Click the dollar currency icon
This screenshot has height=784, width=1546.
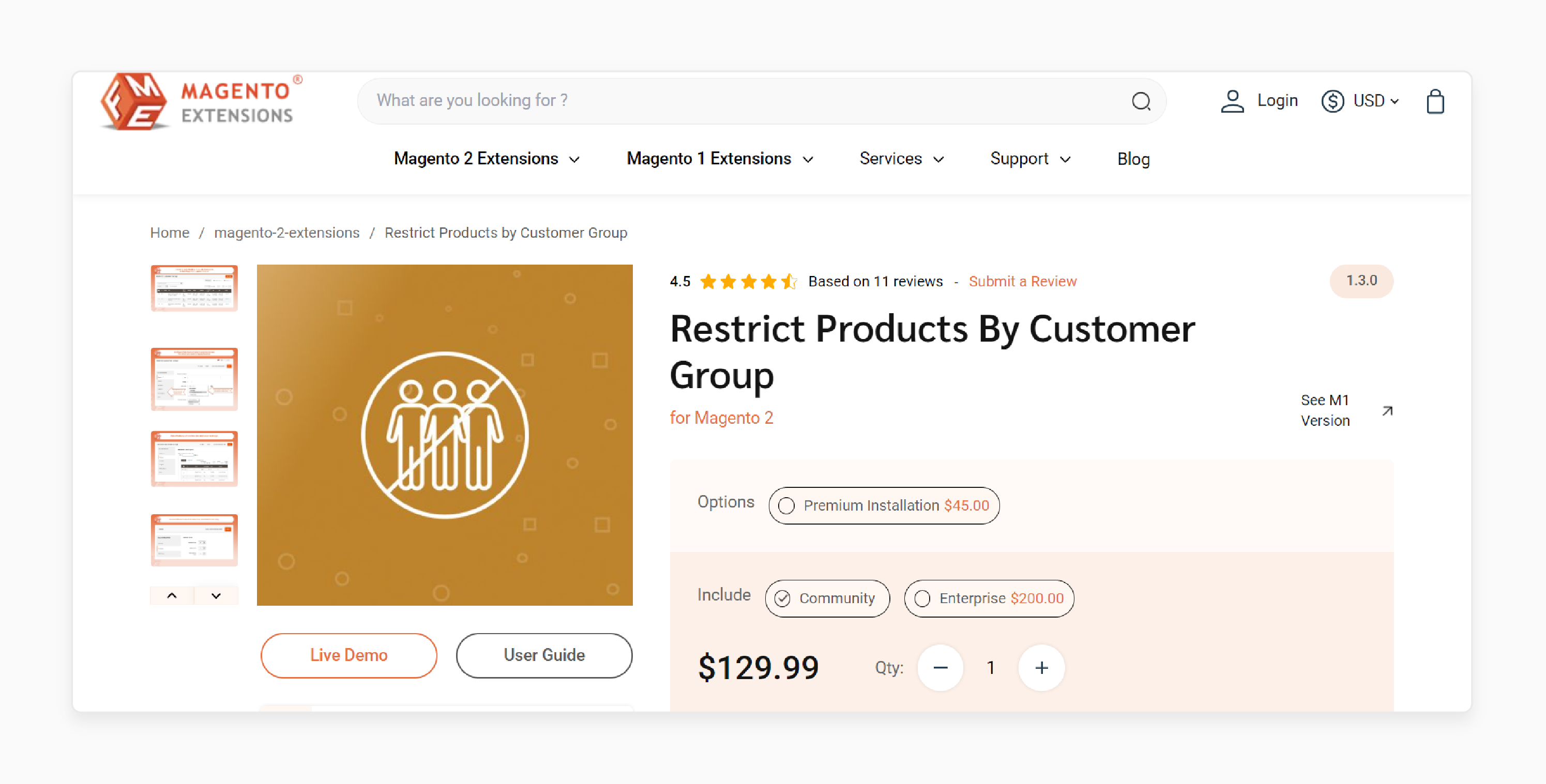[x=1332, y=101]
